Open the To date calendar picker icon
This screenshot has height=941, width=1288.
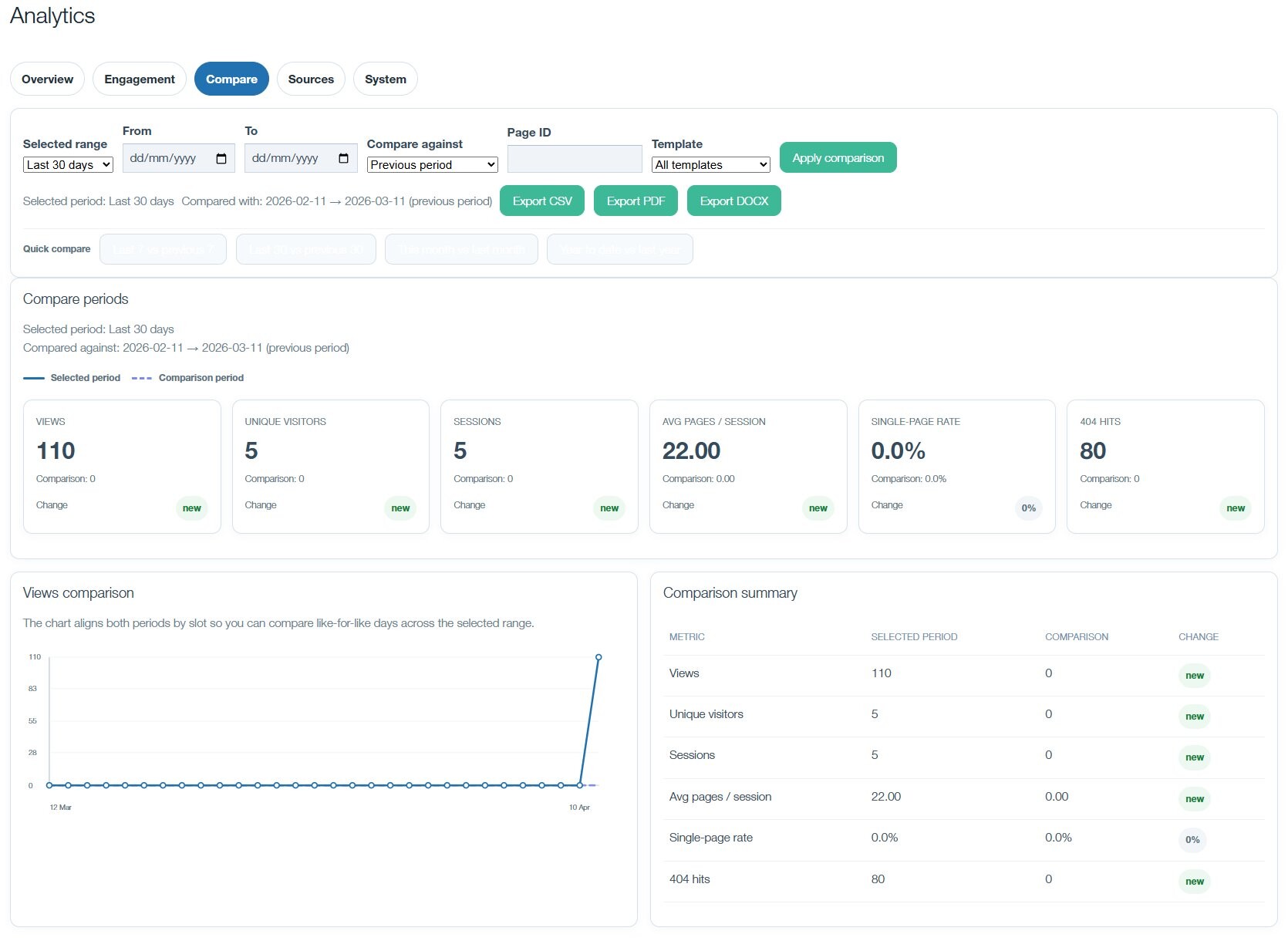tap(343, 159)
